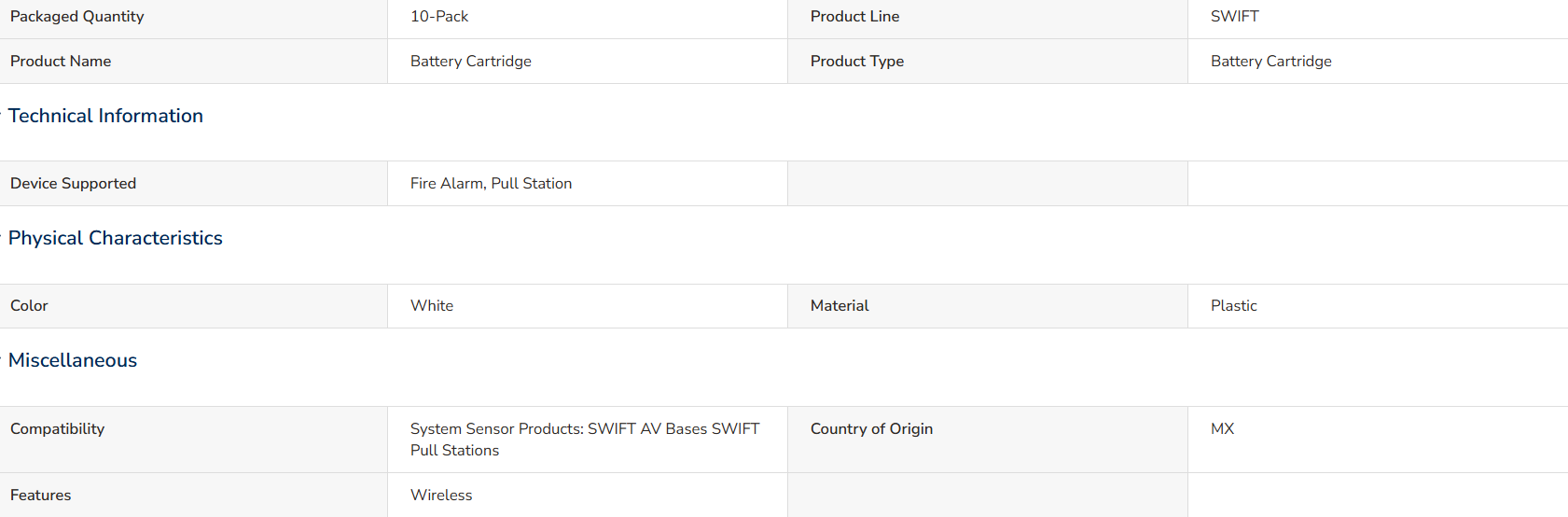This screenshot has height=517, width=1568.
Task: Select the Packaged Quantity label
Action: (x=77, y=17)
